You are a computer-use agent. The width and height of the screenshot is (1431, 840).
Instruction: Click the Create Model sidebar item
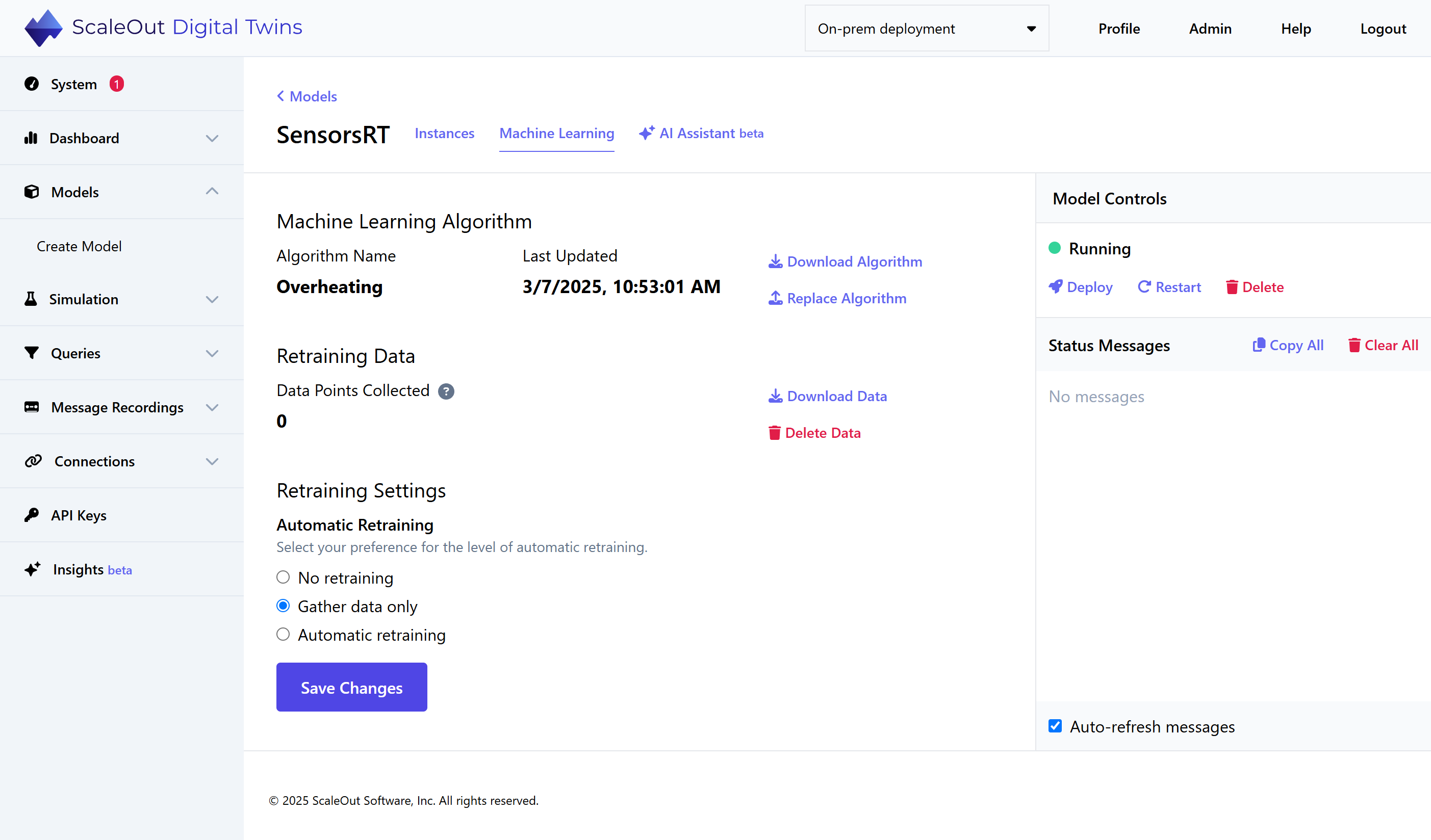(x=79, y=246)
